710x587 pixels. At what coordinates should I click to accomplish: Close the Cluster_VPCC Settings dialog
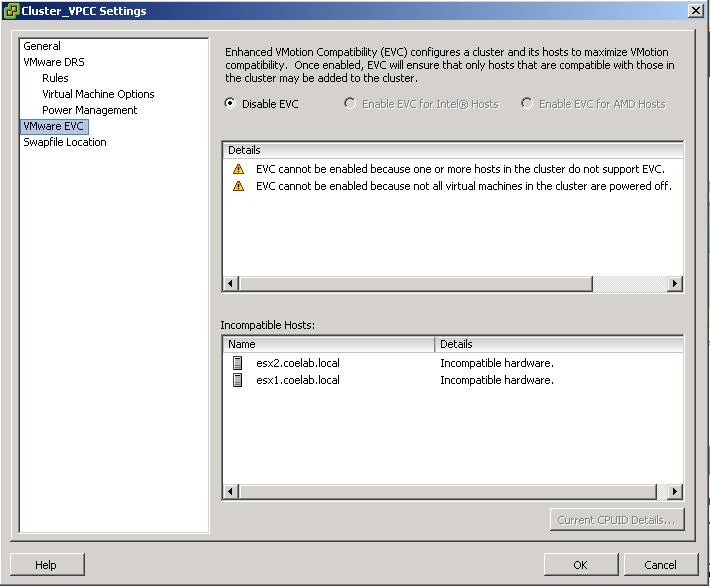[x=695, y=10]
